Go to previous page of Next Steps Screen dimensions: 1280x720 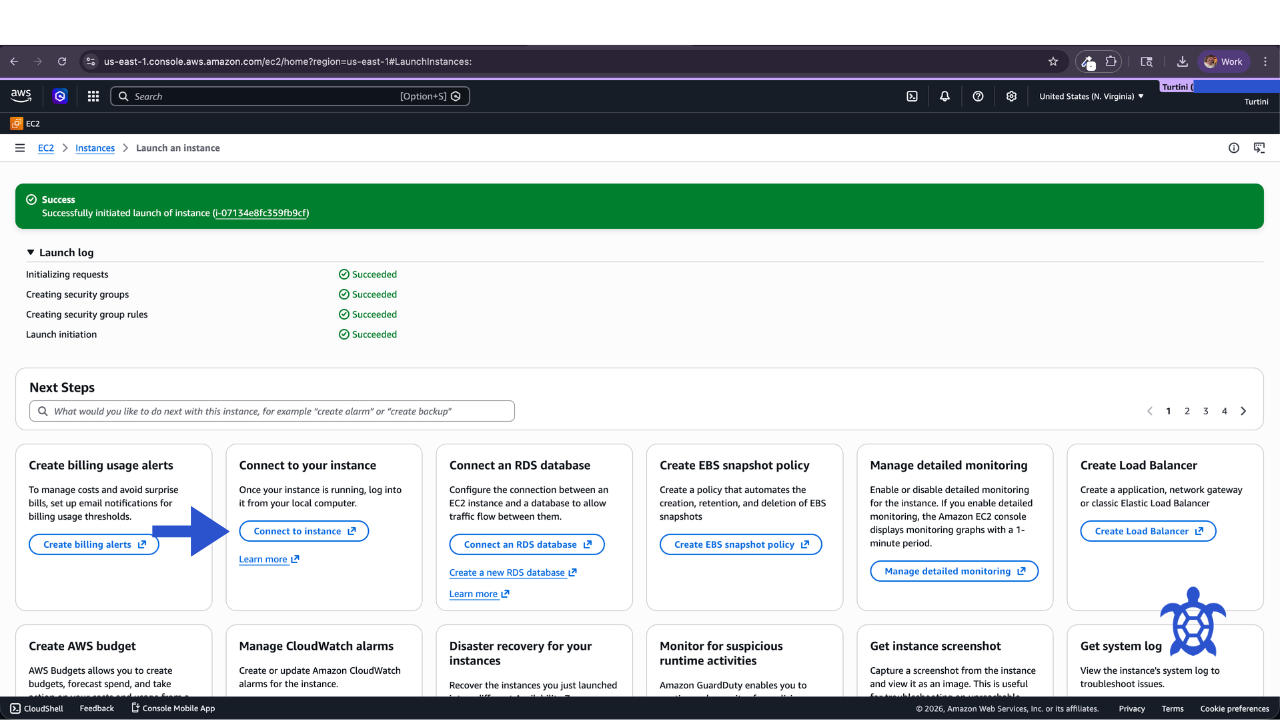pyautogui.click(x=1150, y=411)
